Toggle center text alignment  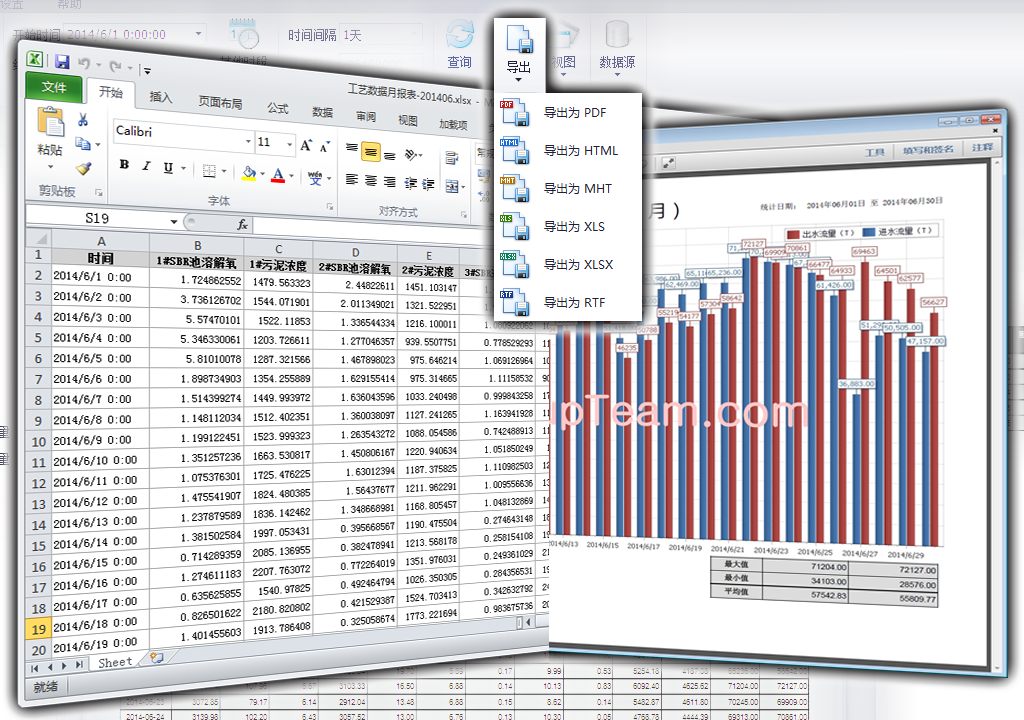370,180
